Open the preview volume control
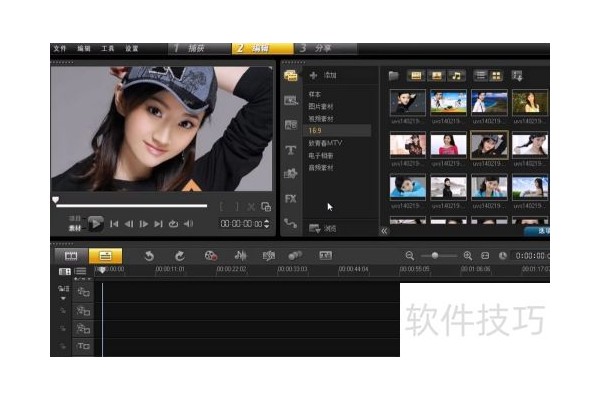The width and height of the screenshot is (600, 400). point(188,224)
